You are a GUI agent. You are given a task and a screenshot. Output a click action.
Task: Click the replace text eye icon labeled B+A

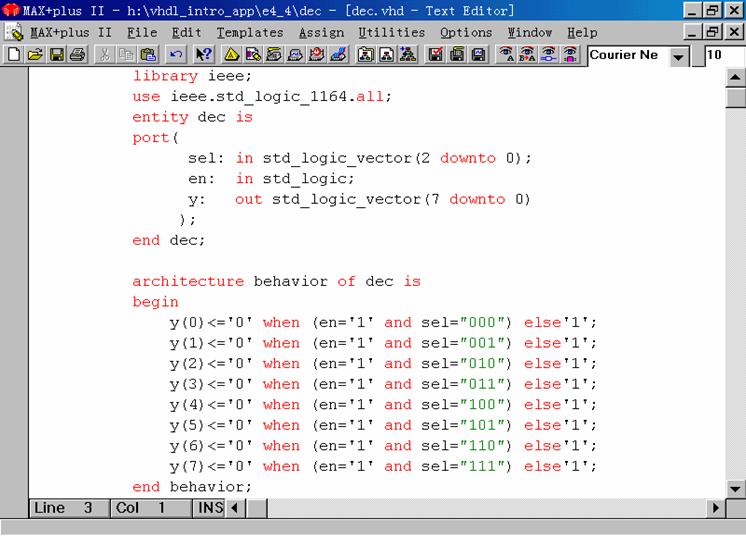[527, 55]
